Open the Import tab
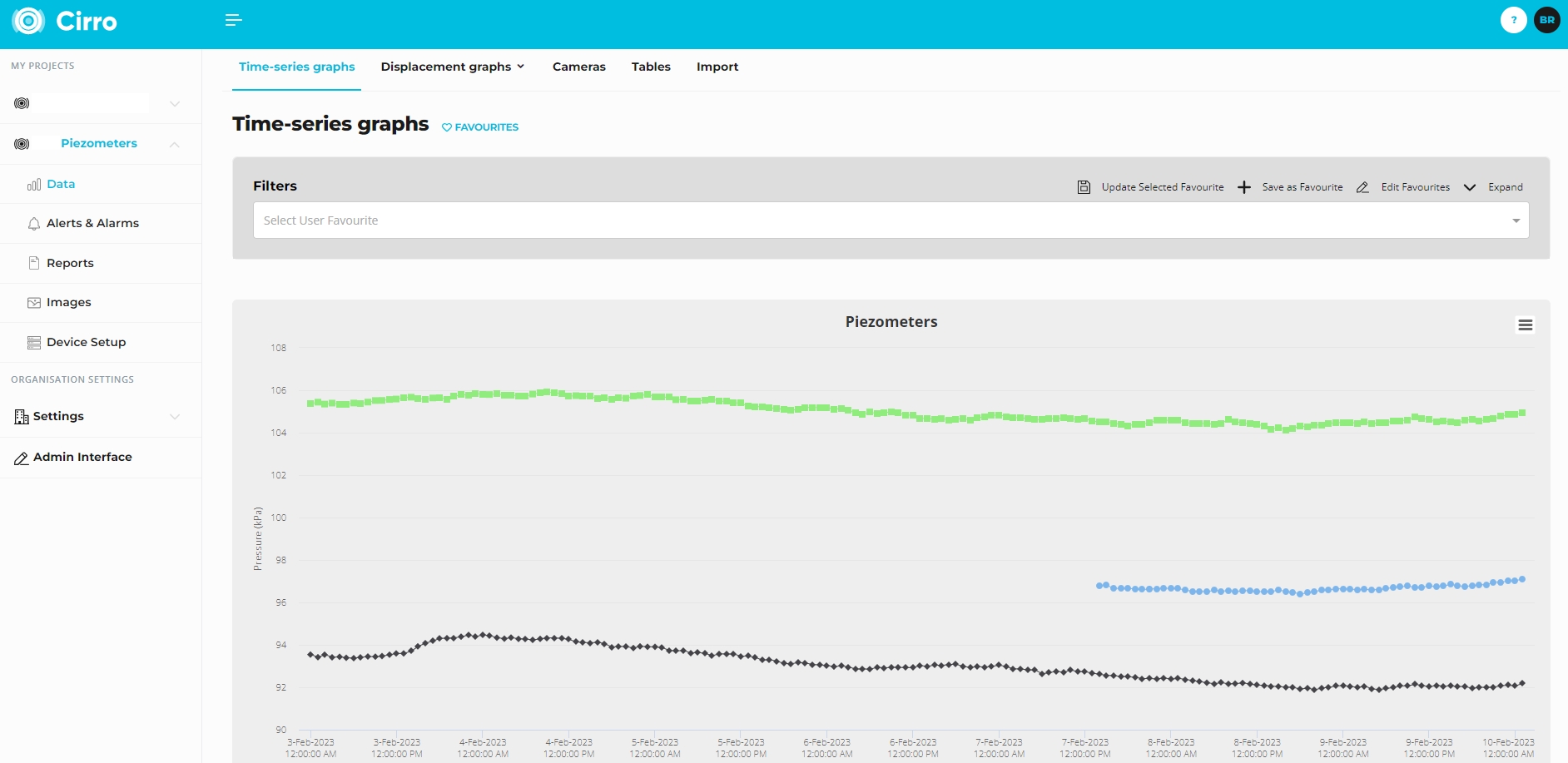1568x763 pixels. pos(717,67)
